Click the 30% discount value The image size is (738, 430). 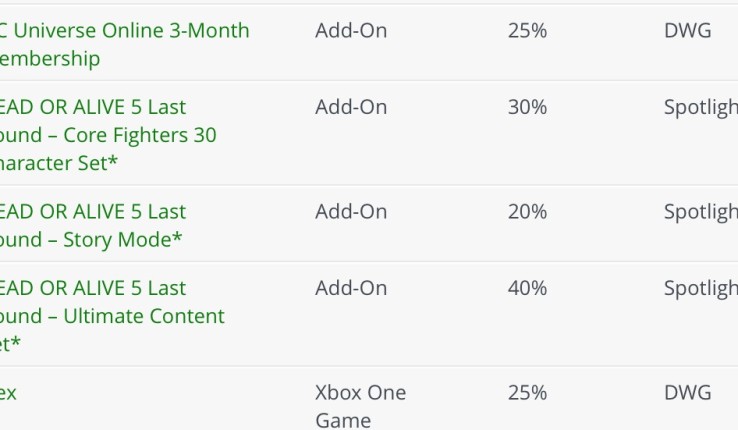click(x=527, y=107)
